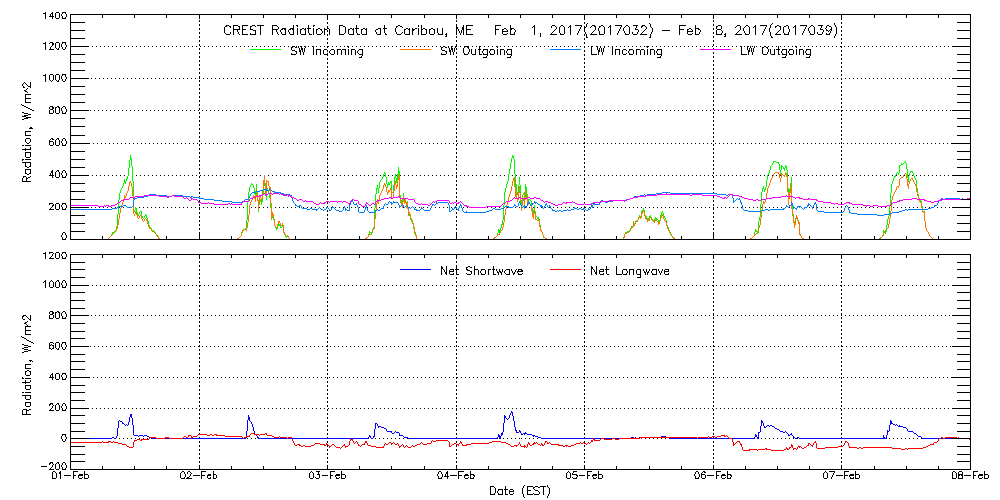Click the Date (EST) x-axis title

[520, 492]
